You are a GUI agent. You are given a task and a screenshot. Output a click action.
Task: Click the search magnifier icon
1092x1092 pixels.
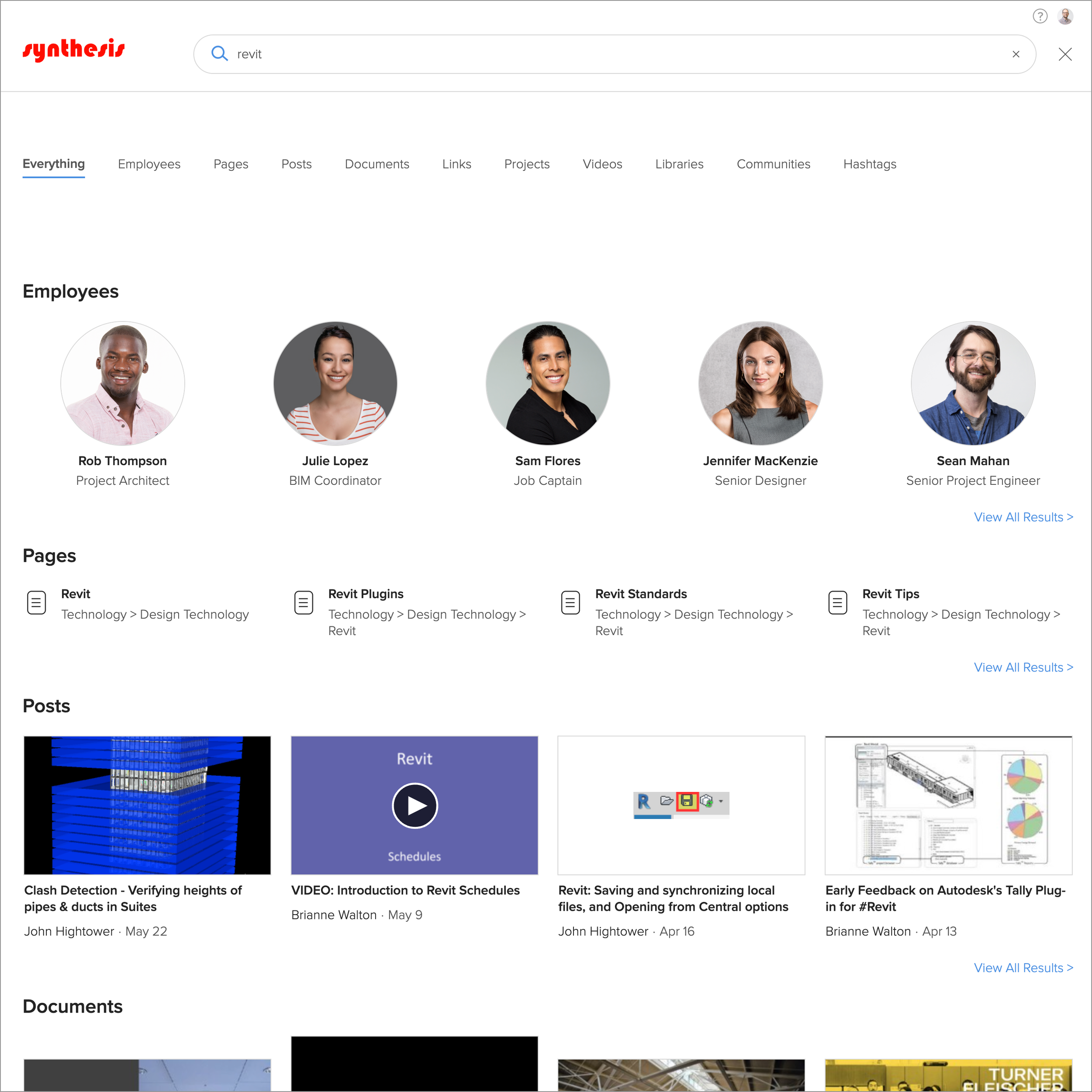pyautogui.click(x=219, y=54)
